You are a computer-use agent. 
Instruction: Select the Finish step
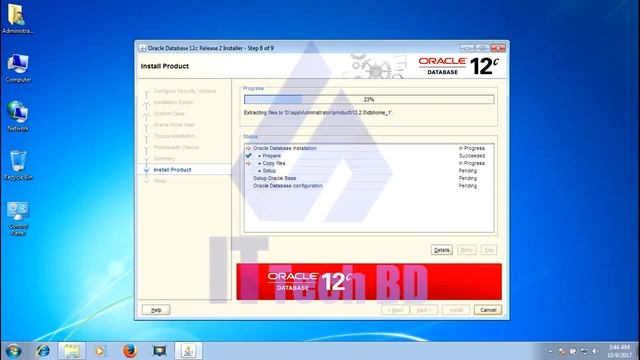click(160, 181)
